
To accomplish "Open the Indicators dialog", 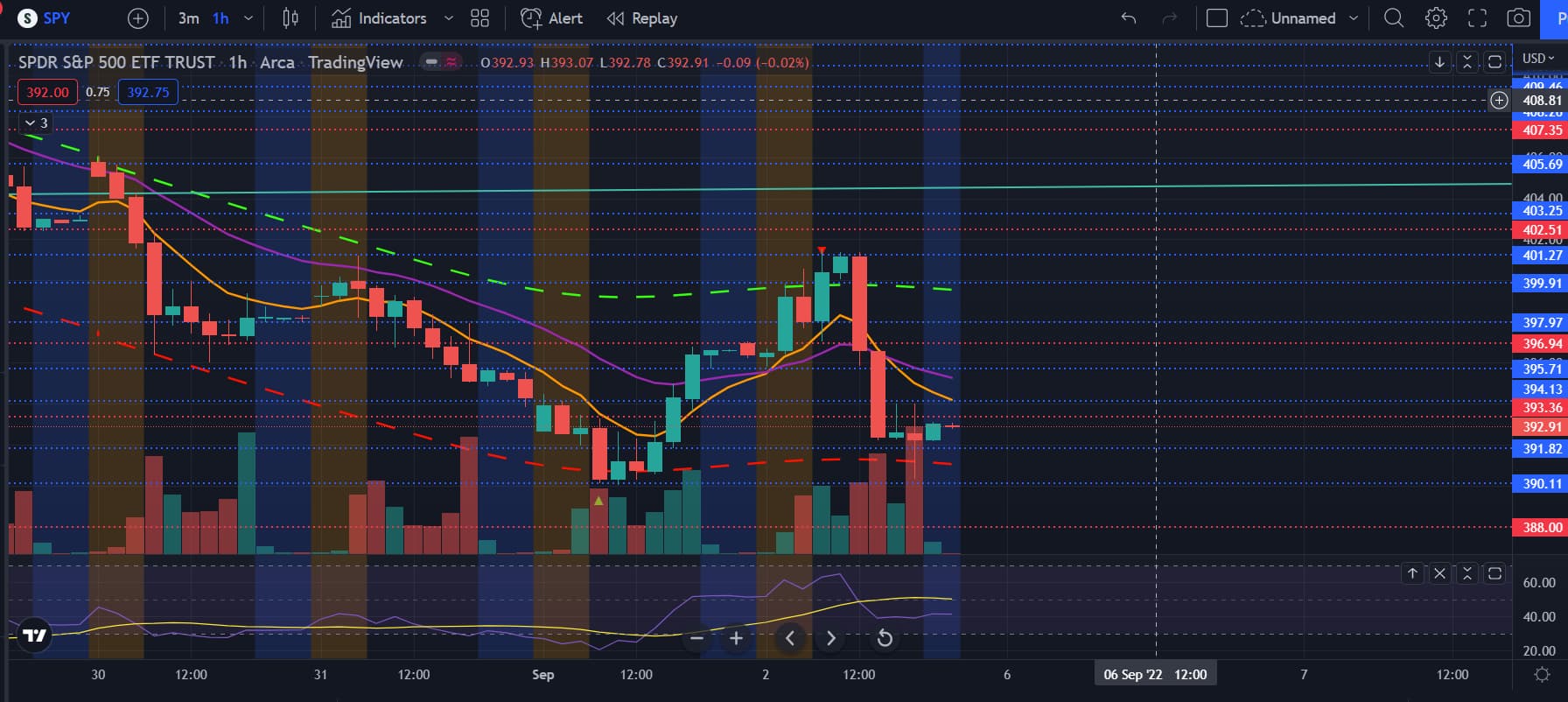I will coord(380,18).
